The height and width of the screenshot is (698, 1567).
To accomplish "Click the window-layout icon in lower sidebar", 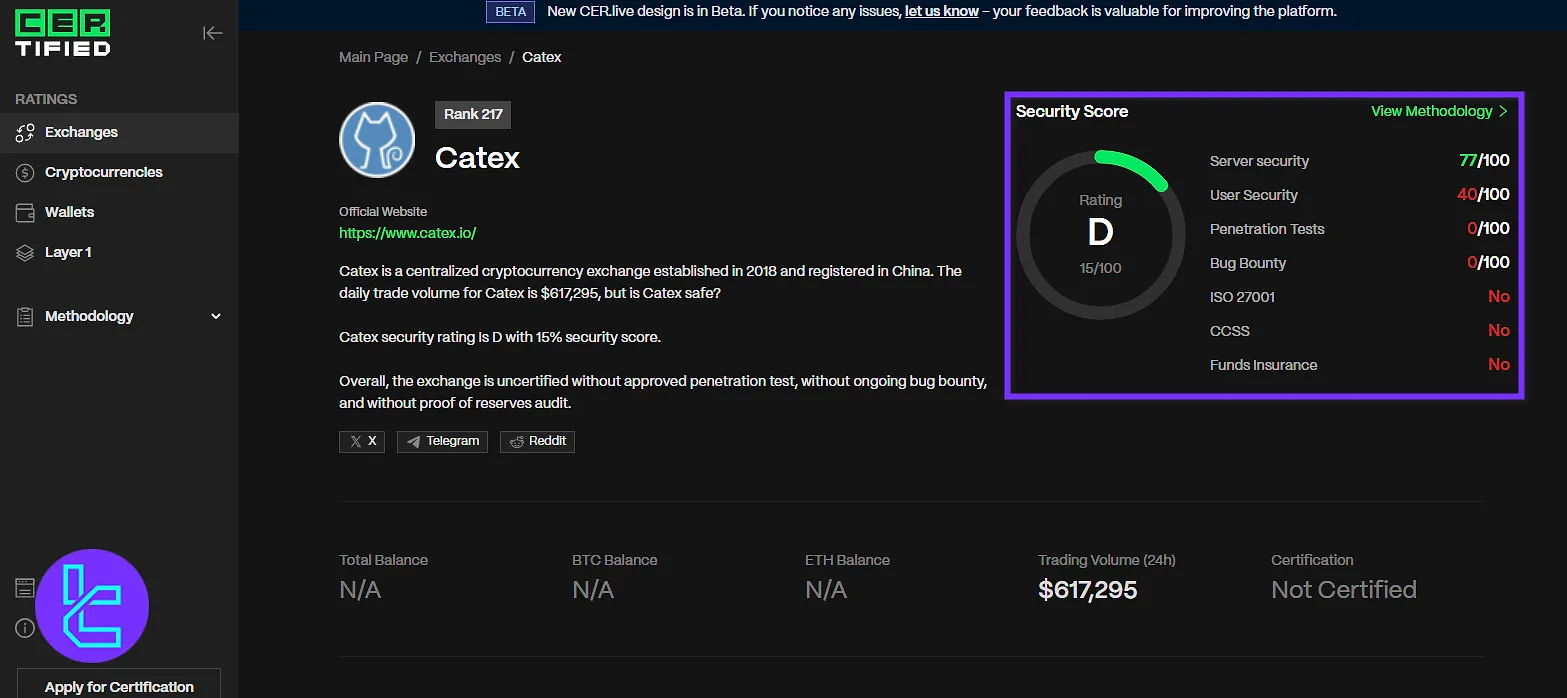I will click(x=25, y=588).
